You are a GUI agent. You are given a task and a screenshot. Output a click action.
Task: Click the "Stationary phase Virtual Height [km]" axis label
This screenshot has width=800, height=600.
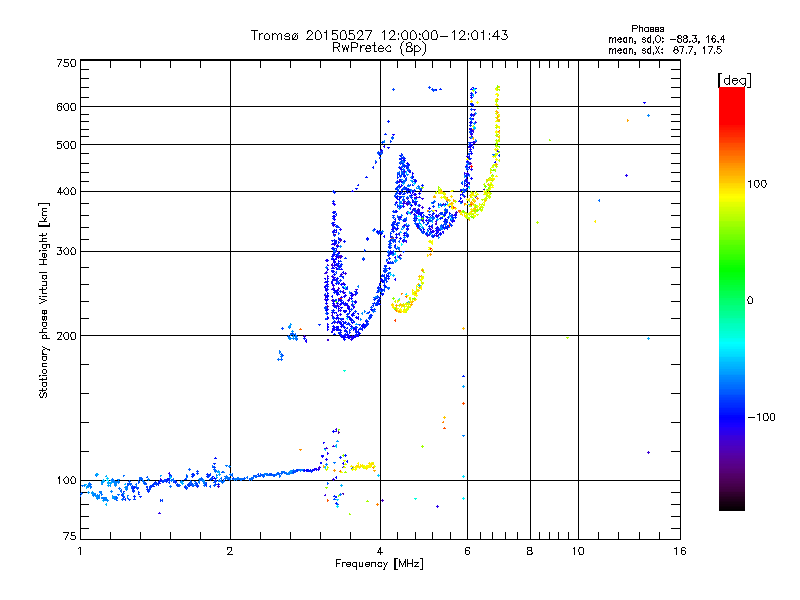point(44,300)
